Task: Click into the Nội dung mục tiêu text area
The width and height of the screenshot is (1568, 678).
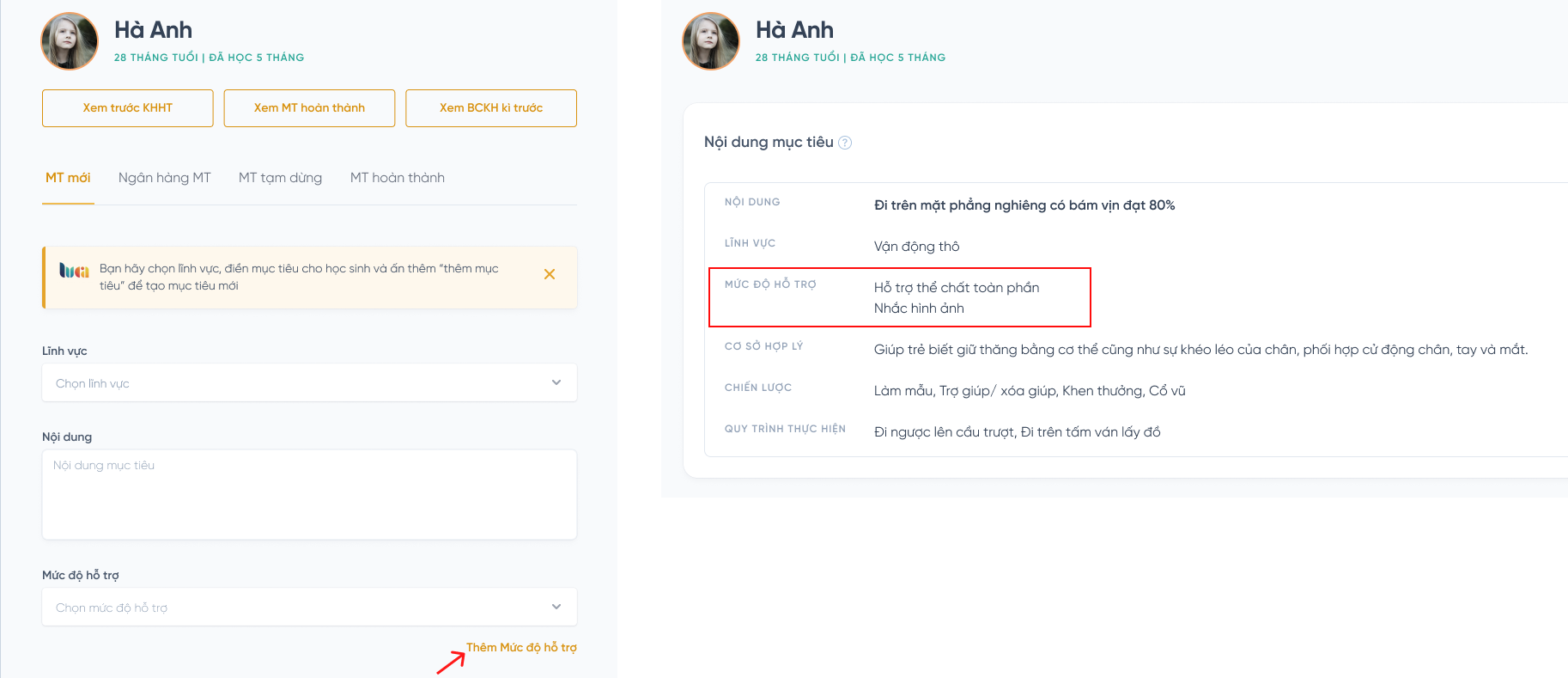Action: (x=309, y=495)
